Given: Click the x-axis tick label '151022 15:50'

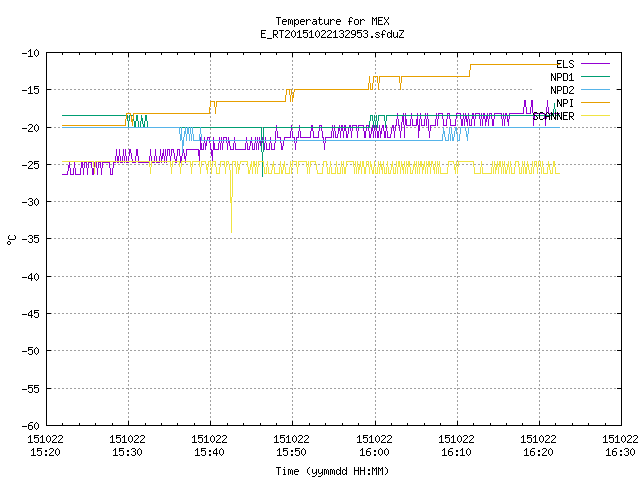Looking at the screenshot, I should pyautogui.click(x=291, y=446).
